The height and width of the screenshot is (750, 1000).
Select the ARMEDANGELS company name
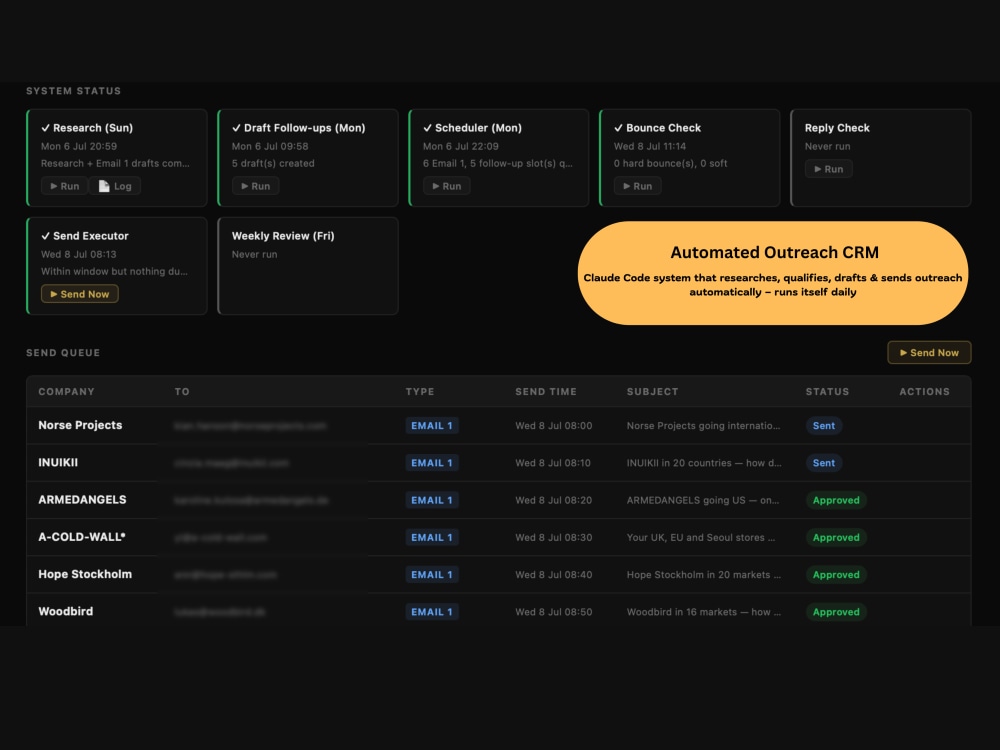[82, 500]
